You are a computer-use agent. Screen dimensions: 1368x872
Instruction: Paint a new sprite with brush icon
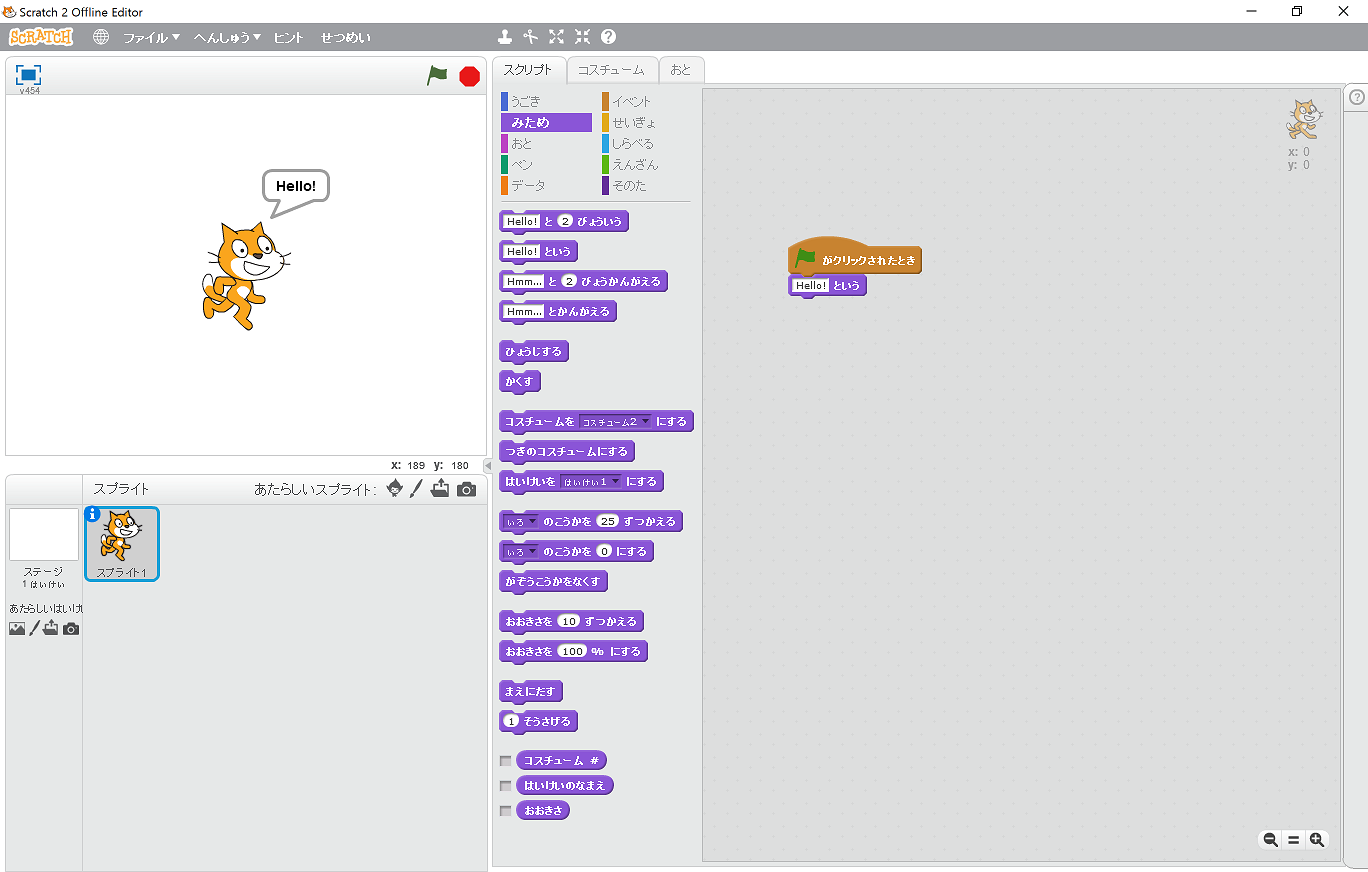tap(417, 489)
